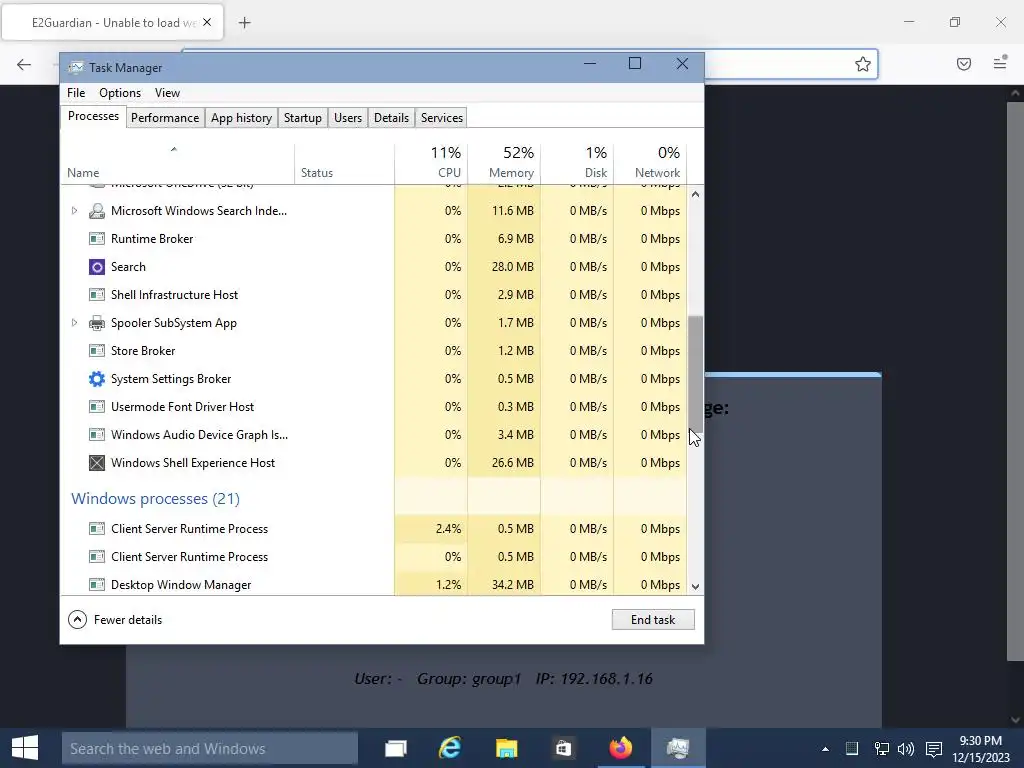Screen dimensions: 1024x768
Task: Click the 26.6 MB Windows Shell Experience memory
Action: [513, 463]
